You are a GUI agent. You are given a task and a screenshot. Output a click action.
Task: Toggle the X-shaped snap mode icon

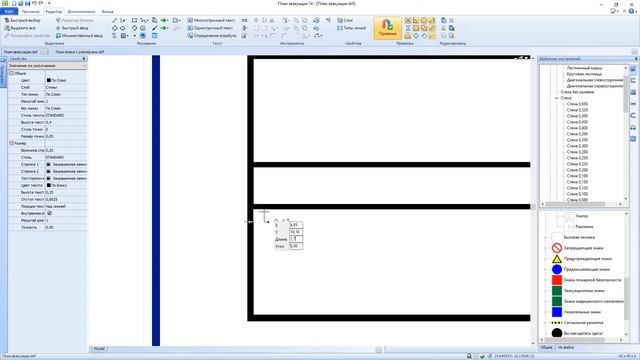click(407, 20)
